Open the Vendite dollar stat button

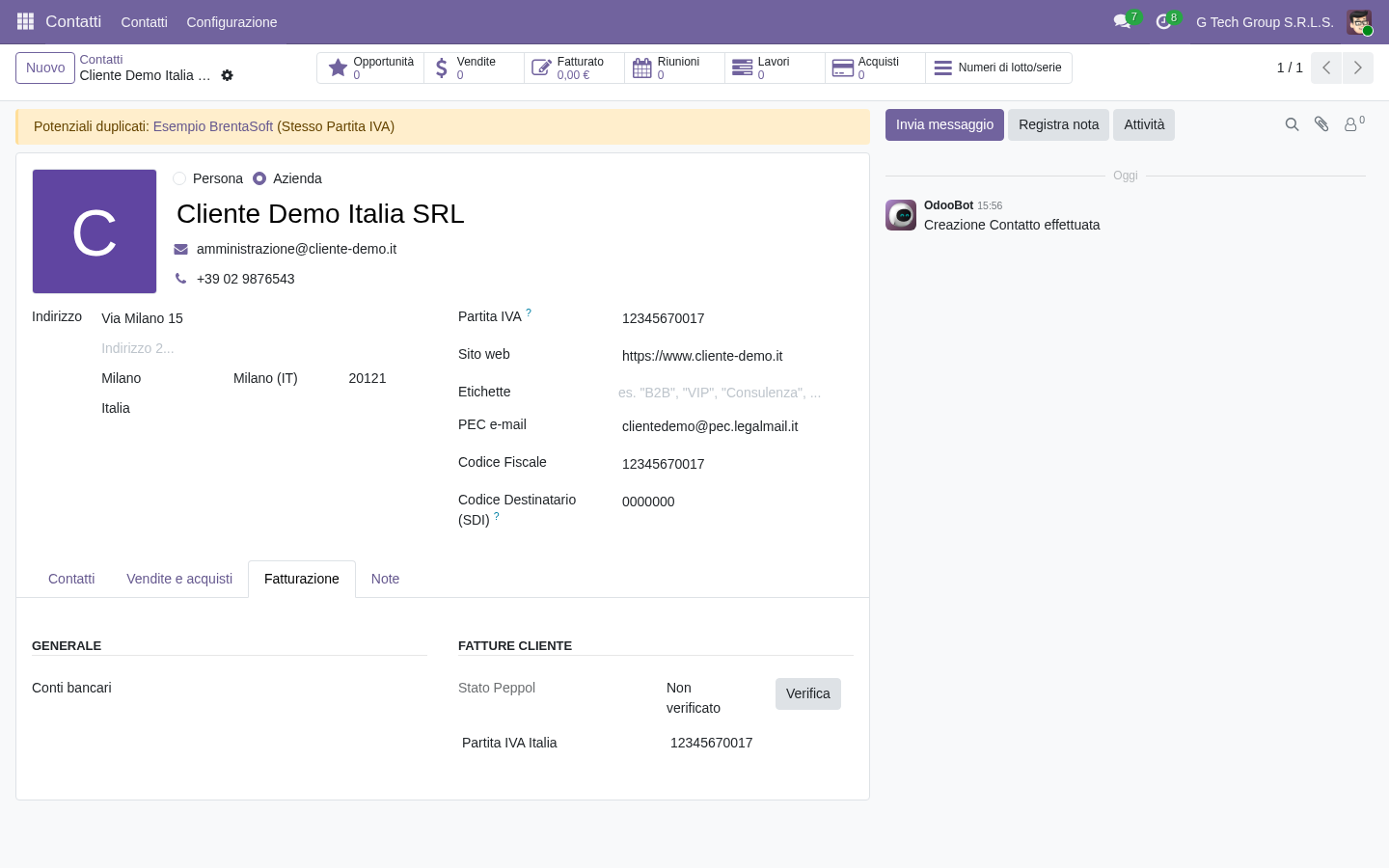tap(475, 68)
